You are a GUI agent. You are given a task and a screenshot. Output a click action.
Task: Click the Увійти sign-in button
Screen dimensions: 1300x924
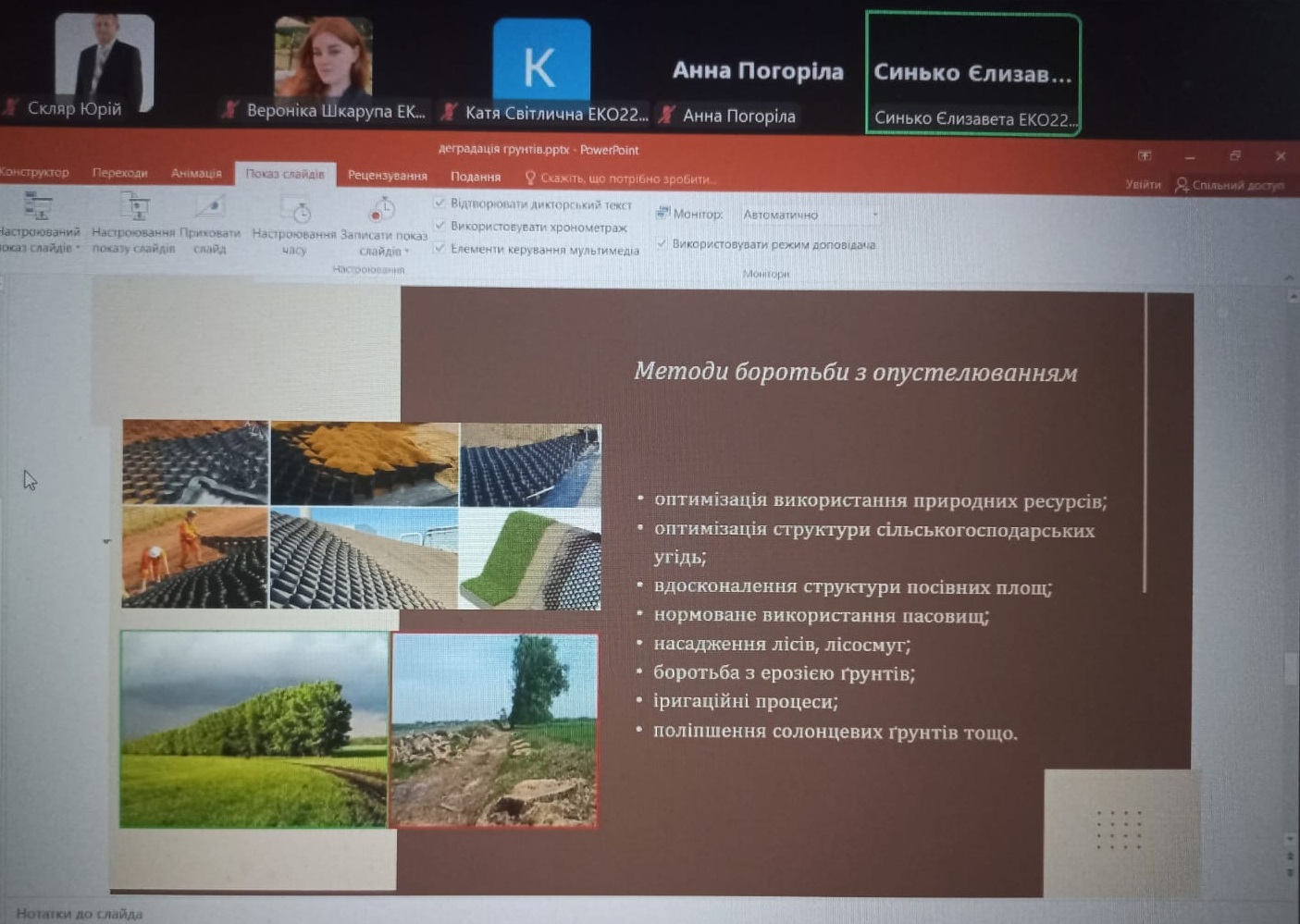coord(1143,185)
